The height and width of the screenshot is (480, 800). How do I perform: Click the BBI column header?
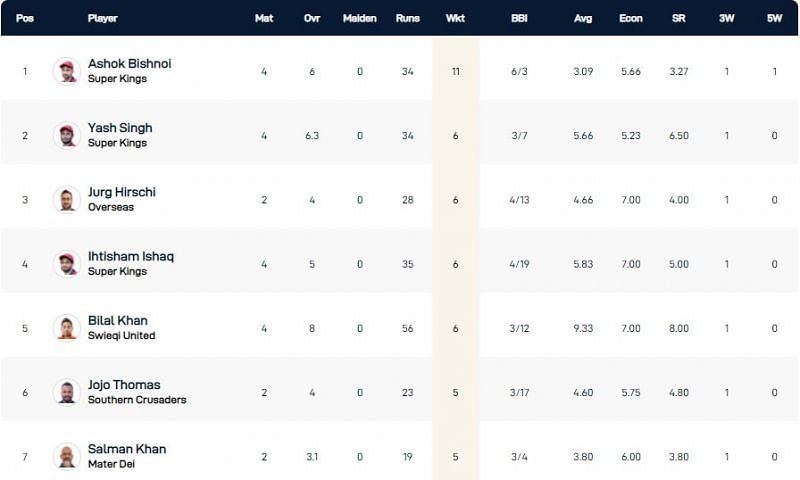point(519,18)
